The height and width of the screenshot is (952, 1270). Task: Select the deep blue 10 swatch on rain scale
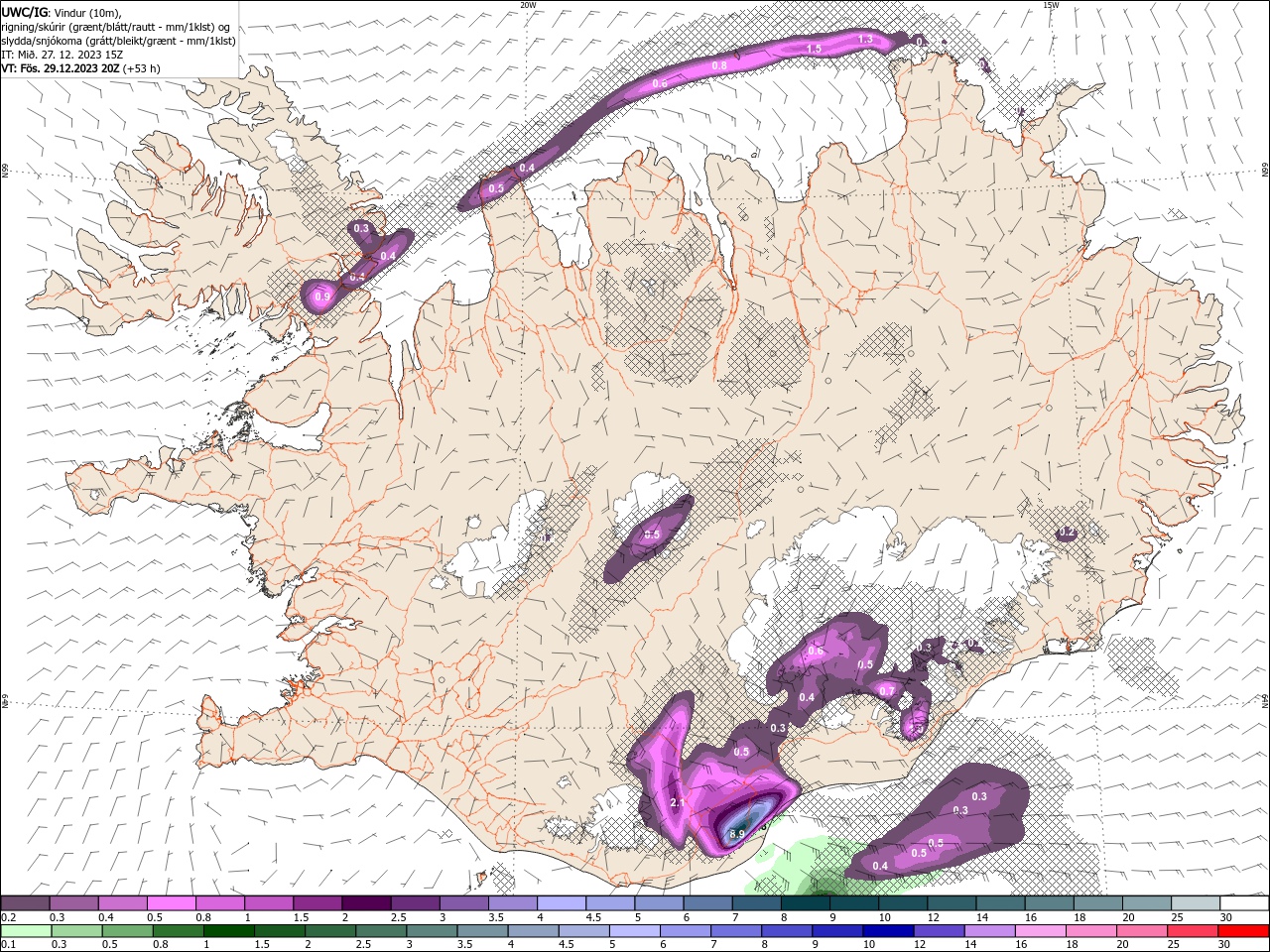[x=887, y=930]
